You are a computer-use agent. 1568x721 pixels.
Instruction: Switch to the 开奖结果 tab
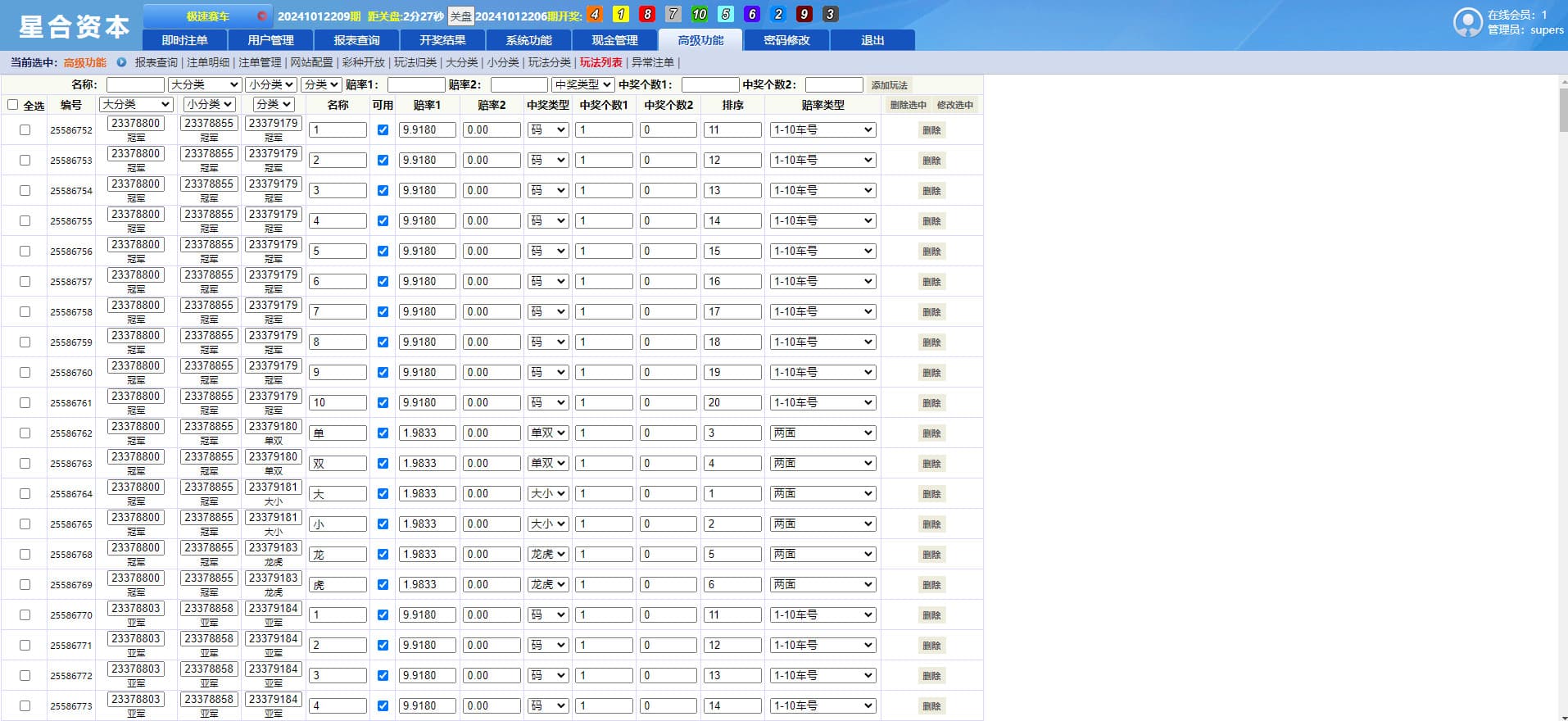coord(442,40)
